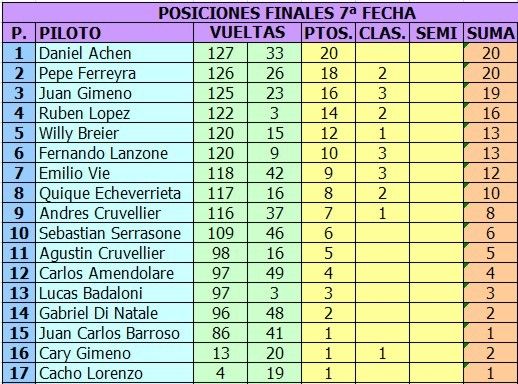Screen dimensions: 518x384
Task: Click Willy Breier's points cell showing 12
Action: point(328,133)
